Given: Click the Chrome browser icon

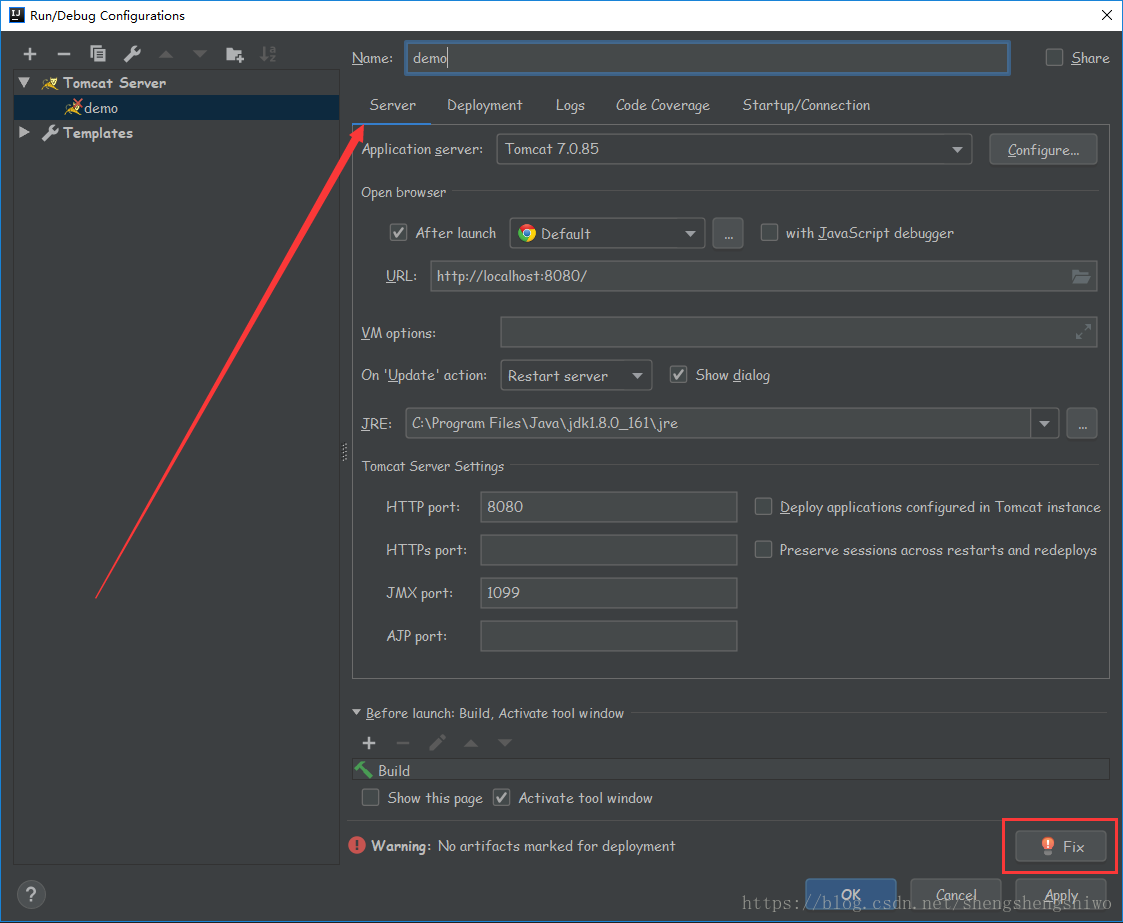Looking at the screenshot, I should [x=527, y=233].
